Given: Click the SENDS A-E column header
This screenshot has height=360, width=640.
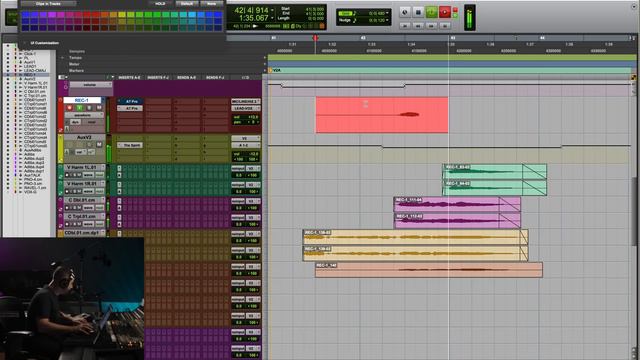Looking at the screenshot, I should [186, 78].
